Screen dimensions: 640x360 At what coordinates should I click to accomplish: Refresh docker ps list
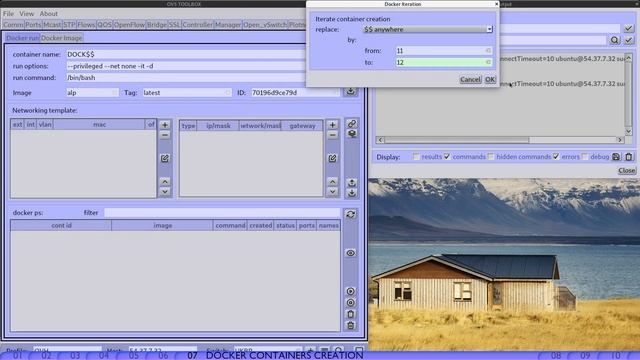[351, 214]
